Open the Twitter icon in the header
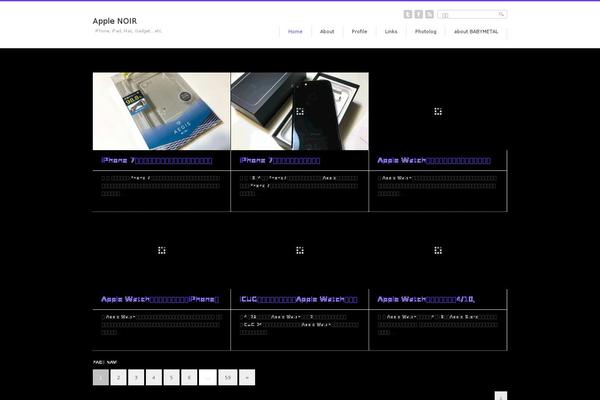 tap(408, 14)
